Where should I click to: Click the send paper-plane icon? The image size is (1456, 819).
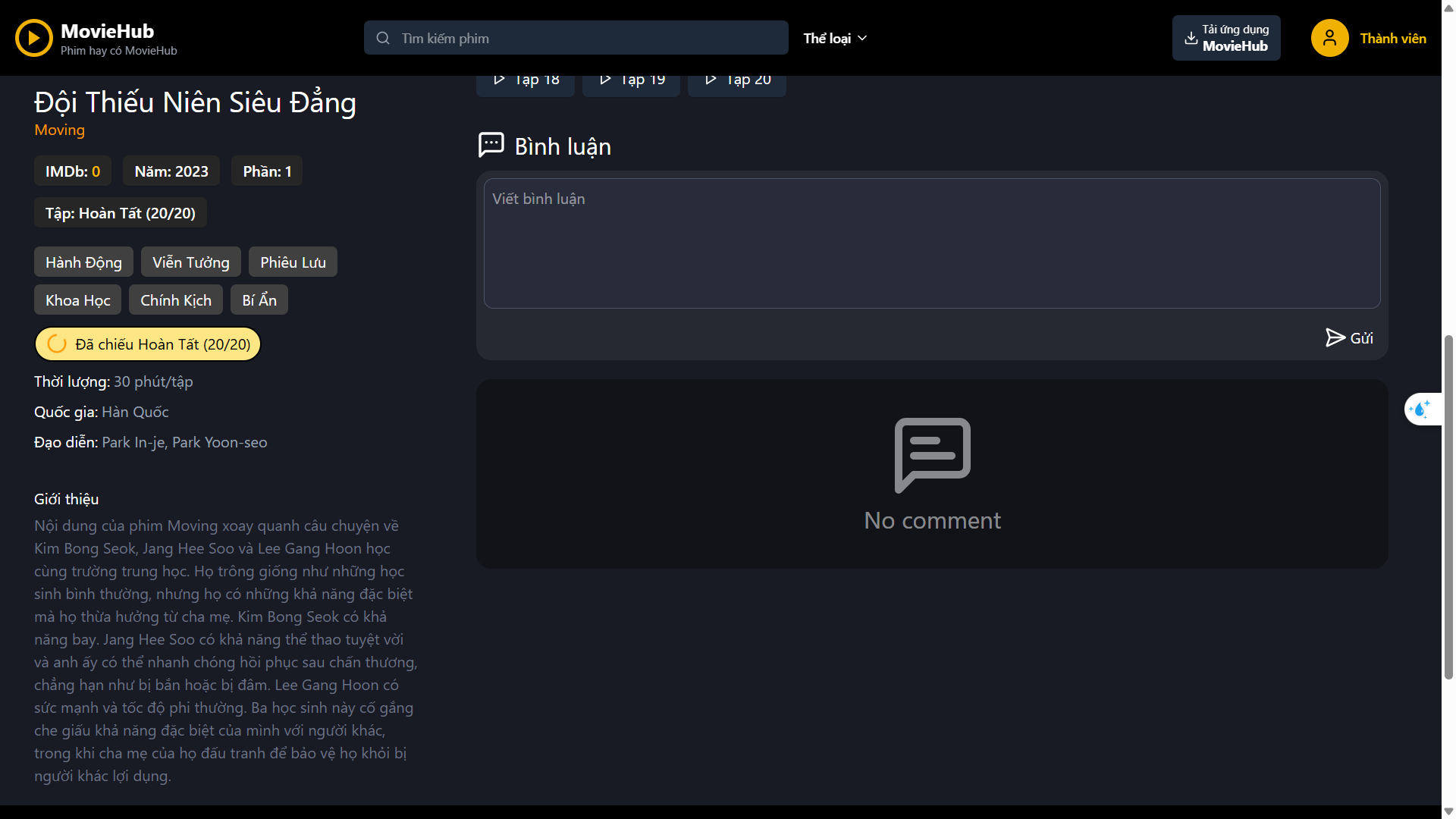coord(1335,337)
